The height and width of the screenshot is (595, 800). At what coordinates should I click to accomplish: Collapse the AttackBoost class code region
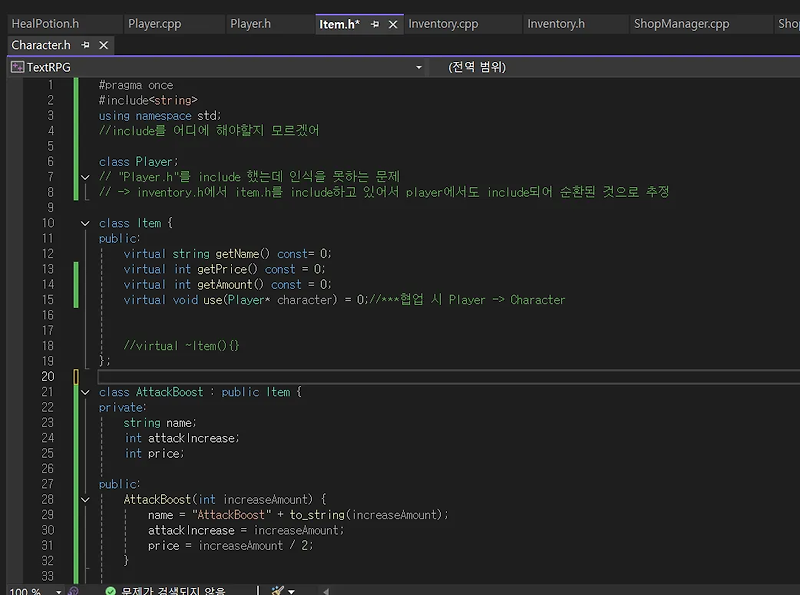[x=85, y=391]
